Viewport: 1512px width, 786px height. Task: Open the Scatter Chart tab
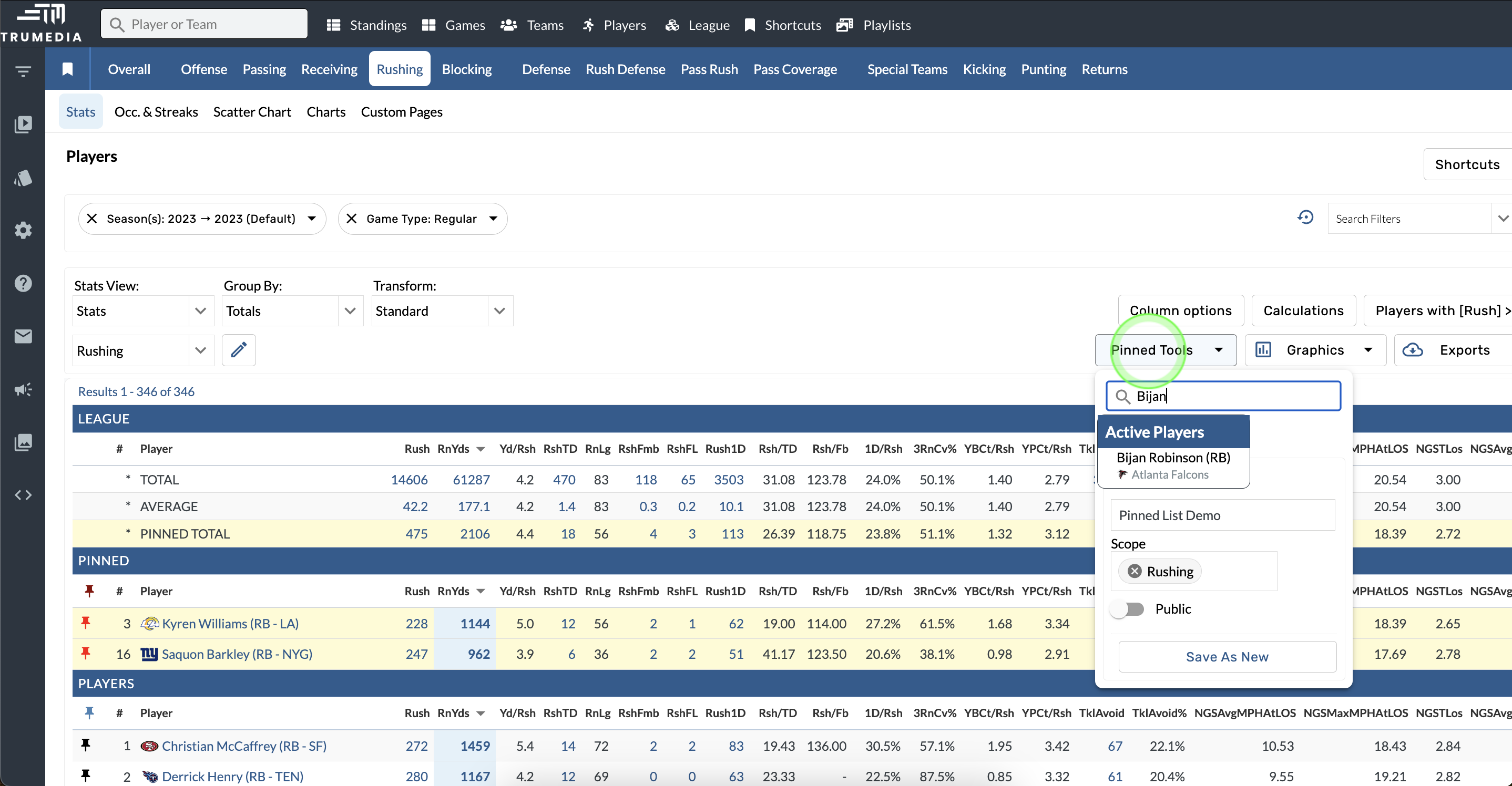click(x=252, y=112)
